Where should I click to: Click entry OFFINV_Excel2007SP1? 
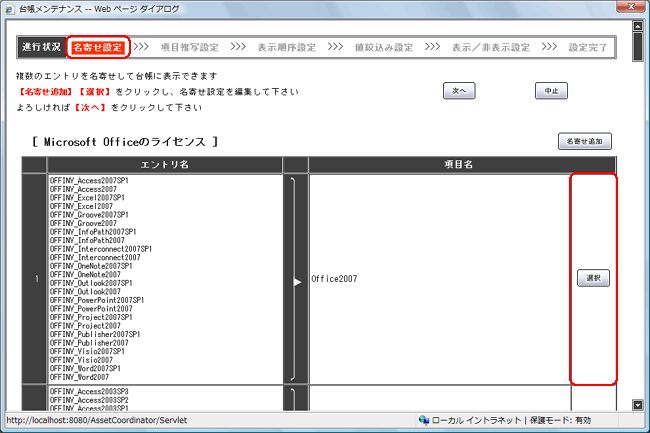coord(87,198)
